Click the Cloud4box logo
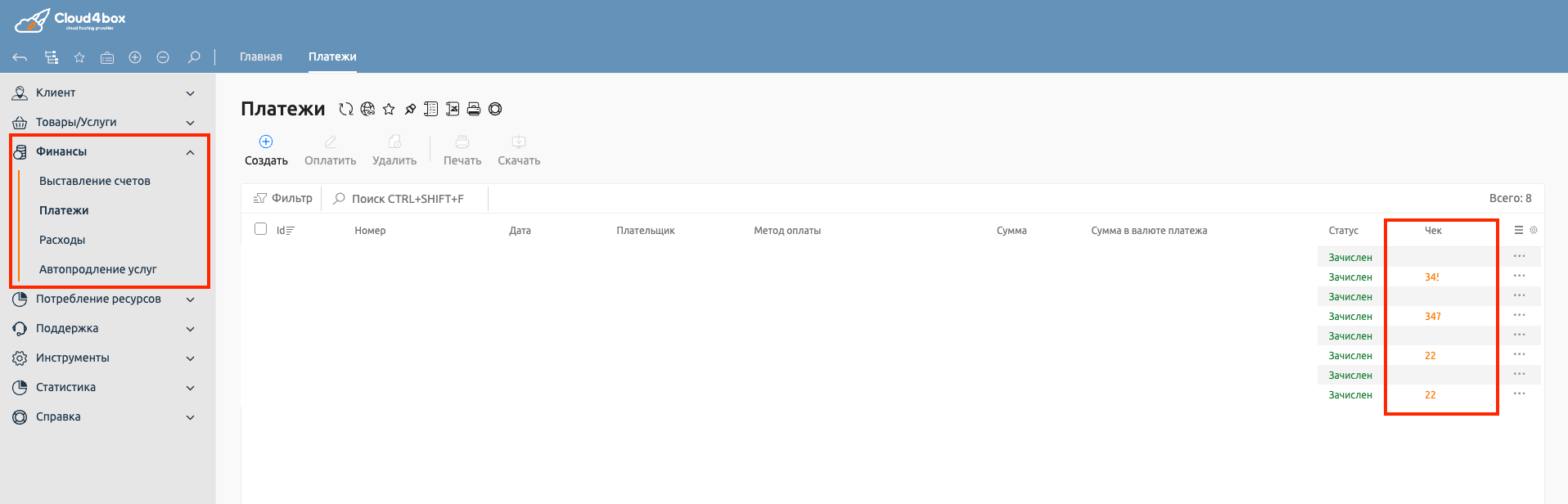This screenshot has width=1568, height=504. [x=70, y=20]
